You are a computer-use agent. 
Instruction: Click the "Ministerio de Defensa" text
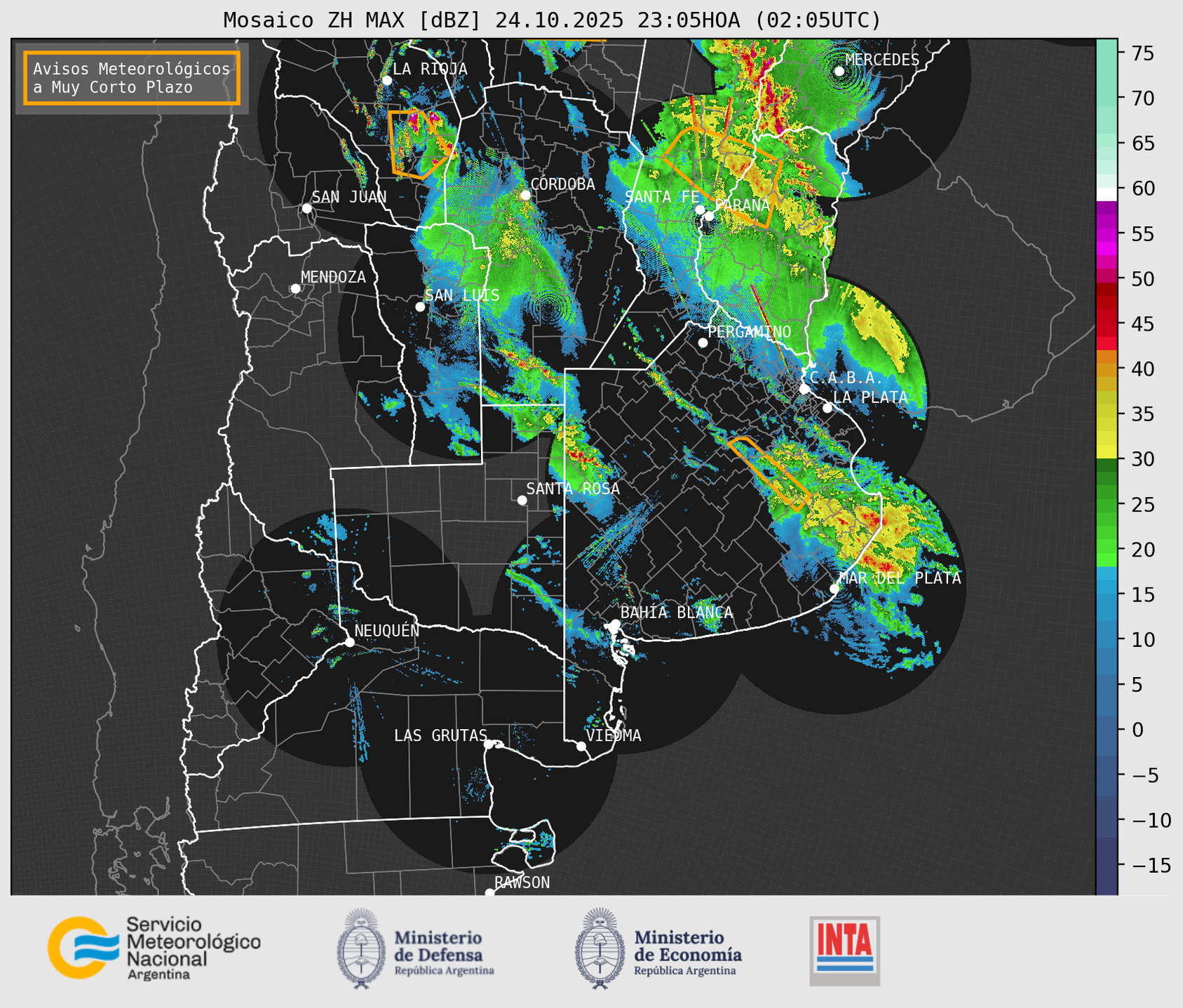click(x=439, y=946)
